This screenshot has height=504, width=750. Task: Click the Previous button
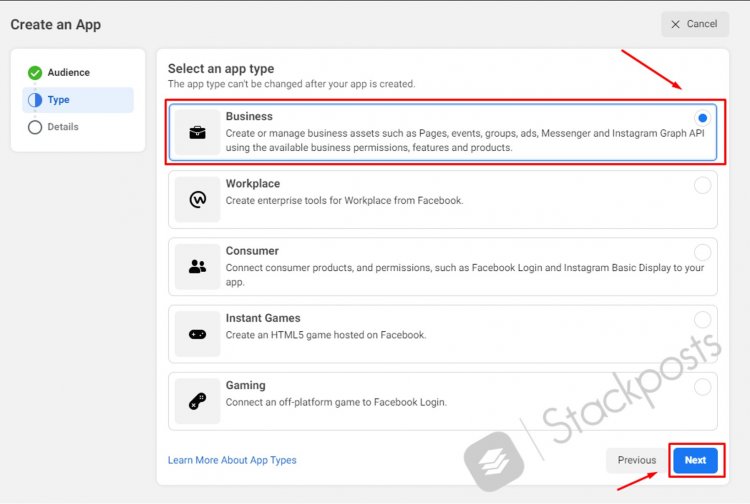[x=637, y=460]
